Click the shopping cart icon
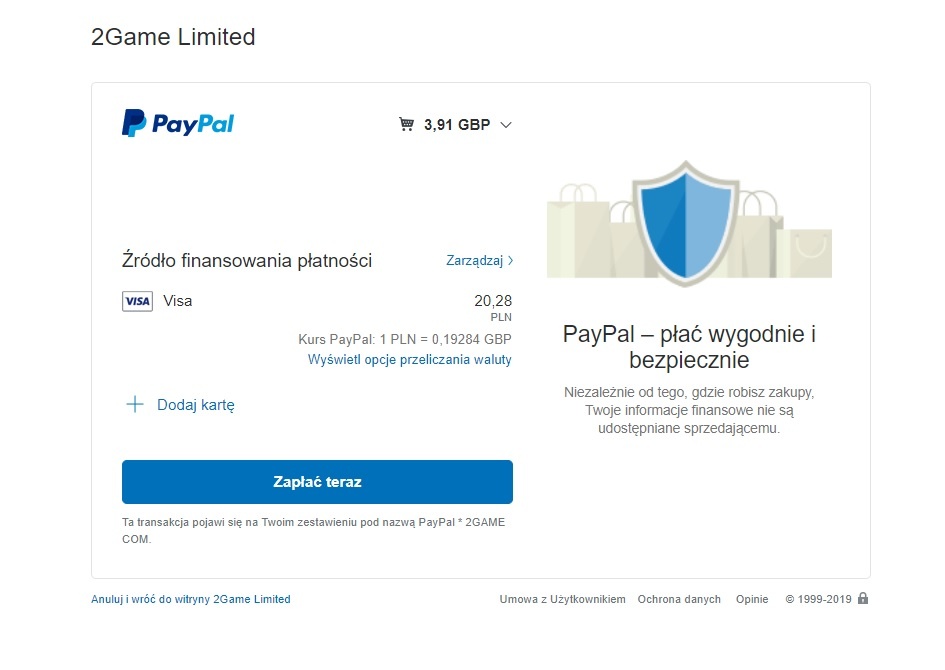Image resolution: width=945 pixels, height=670 pixels. [x=407, y=124]
